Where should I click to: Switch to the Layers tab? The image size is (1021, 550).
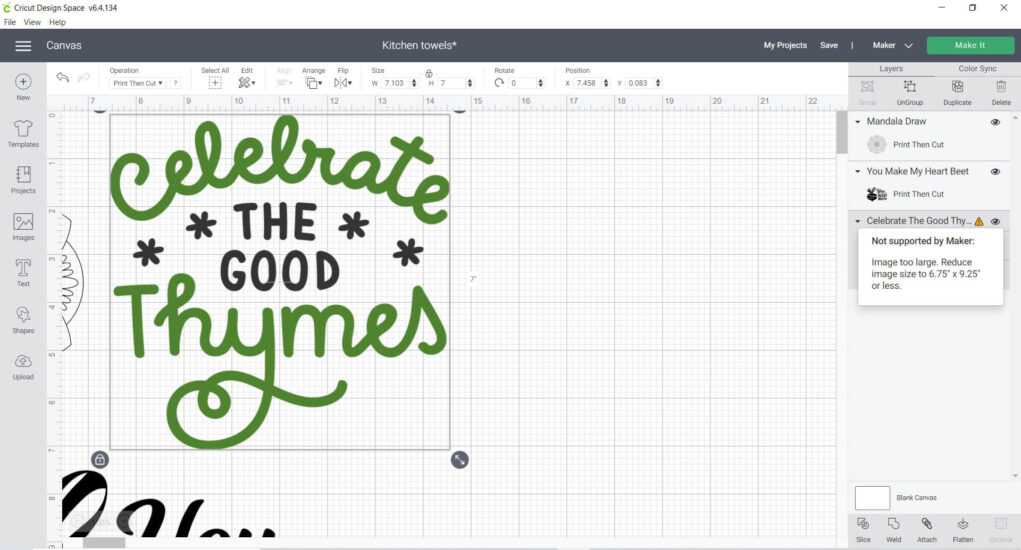pos(891,68)
